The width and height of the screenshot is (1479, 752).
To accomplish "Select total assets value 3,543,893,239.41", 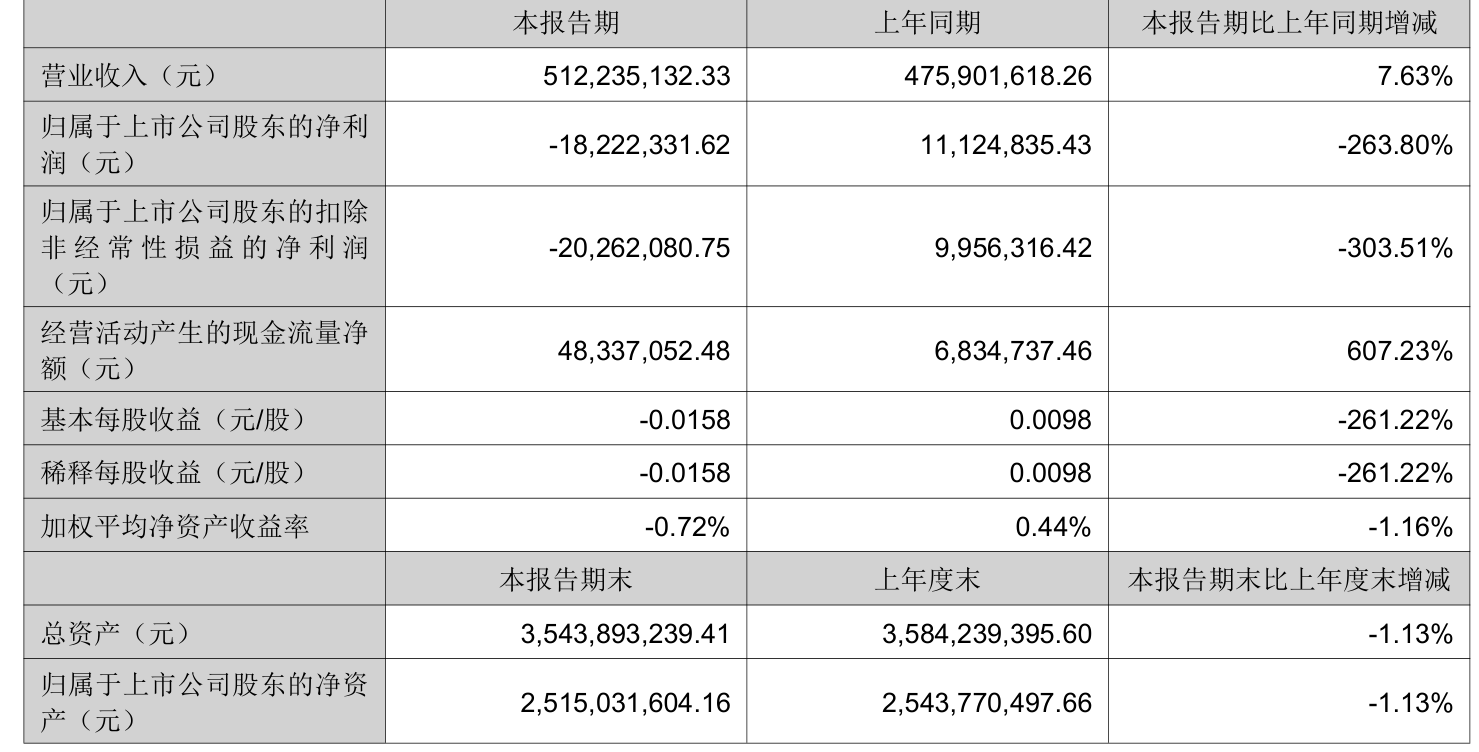I will [x=626, y=633].
